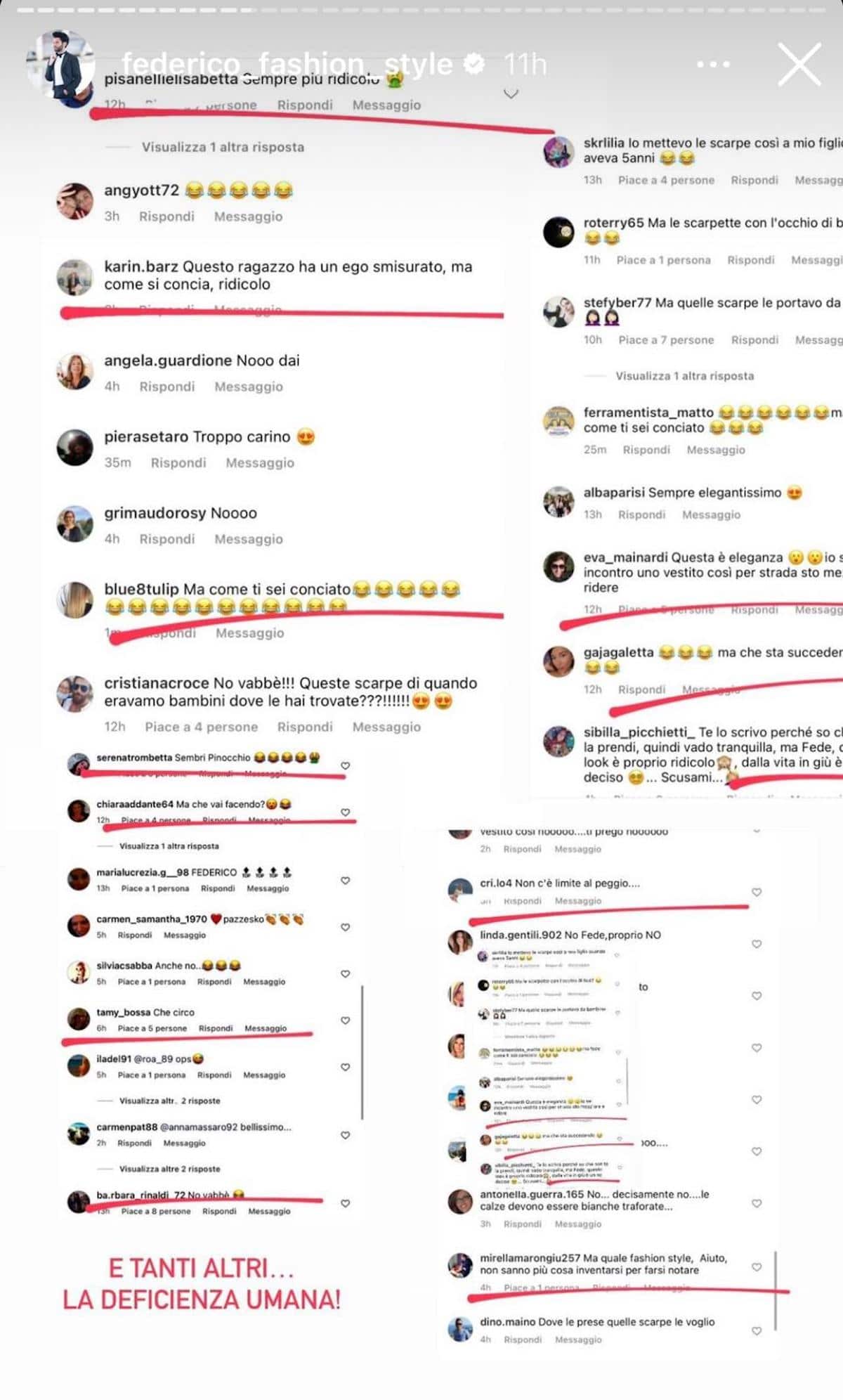This screenshot has height=1400, width=843.
Task: Close the story with the X icon
Action: pyautogui.click(x=799, y=64)
